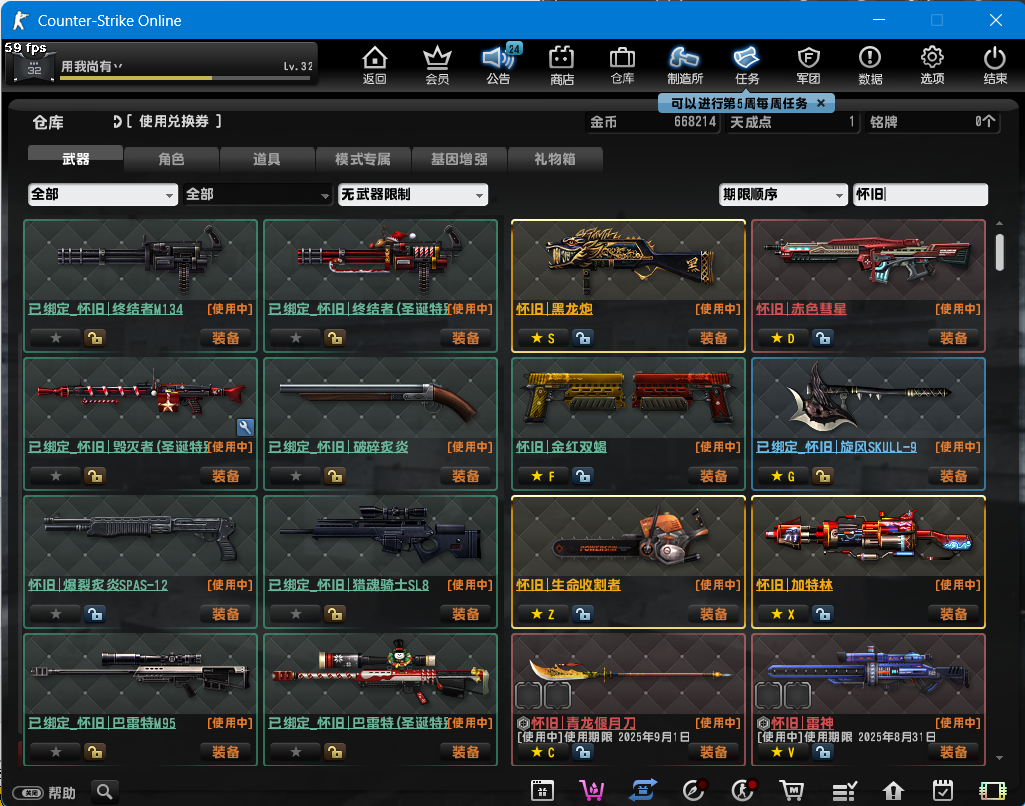Click the 怀旧|金红双蝎 weapon name
The height and width of the screenshot is (806, 1025).
(x=561, y=446)
